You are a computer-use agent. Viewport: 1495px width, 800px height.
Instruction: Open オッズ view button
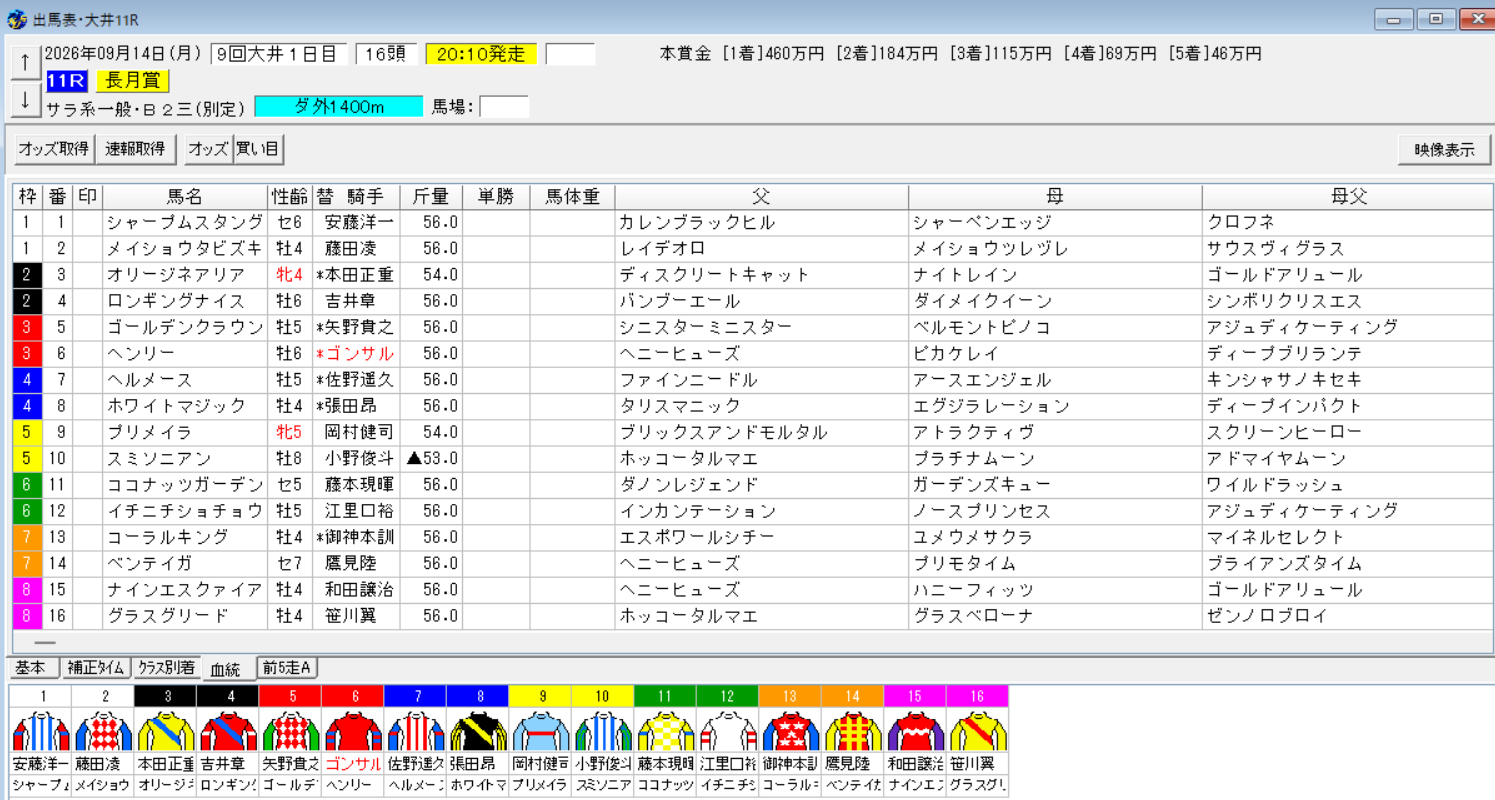click(x=209, y=149)
